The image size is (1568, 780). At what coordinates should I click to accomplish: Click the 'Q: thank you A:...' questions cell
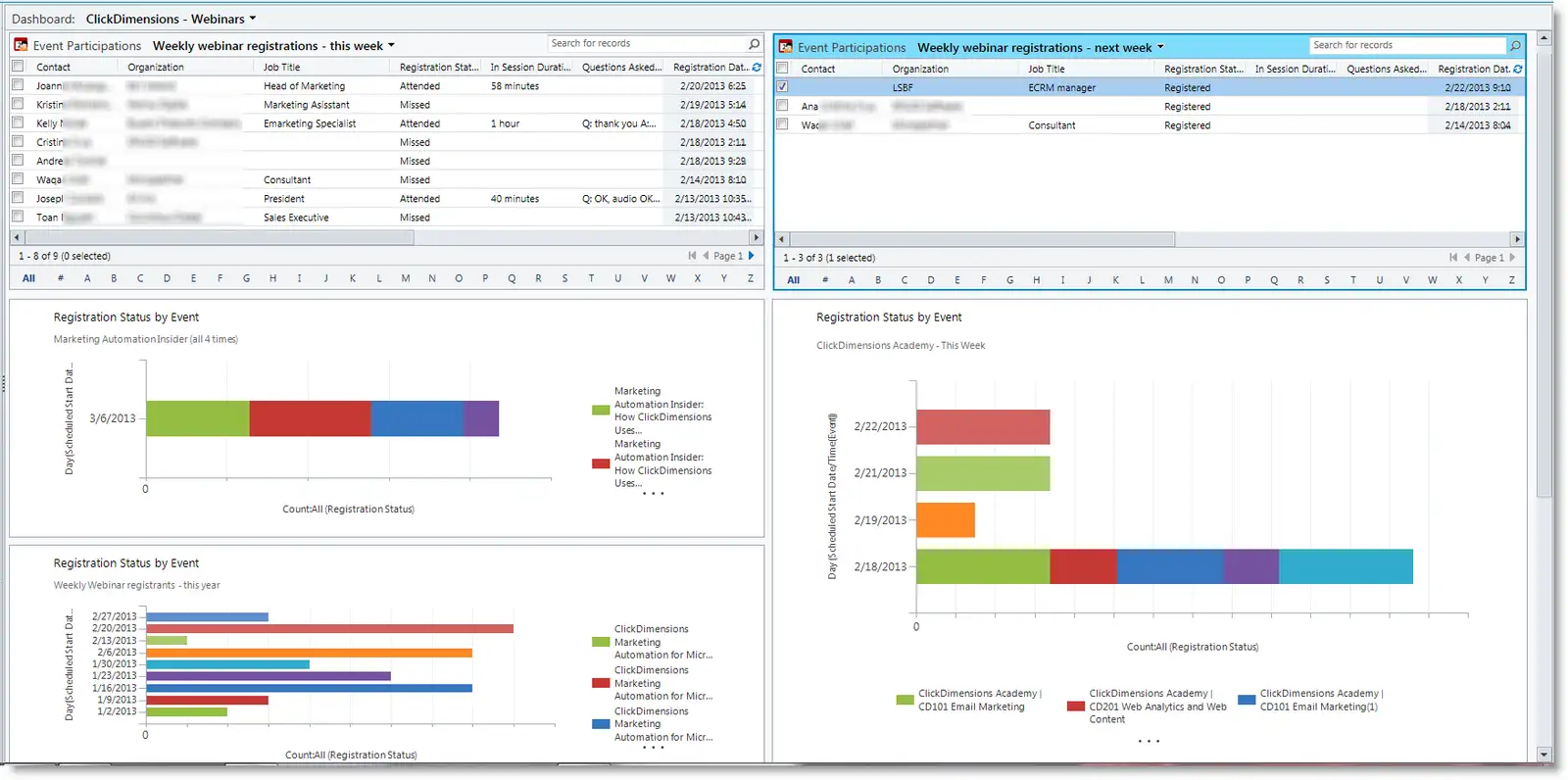[x=619, y=123]
